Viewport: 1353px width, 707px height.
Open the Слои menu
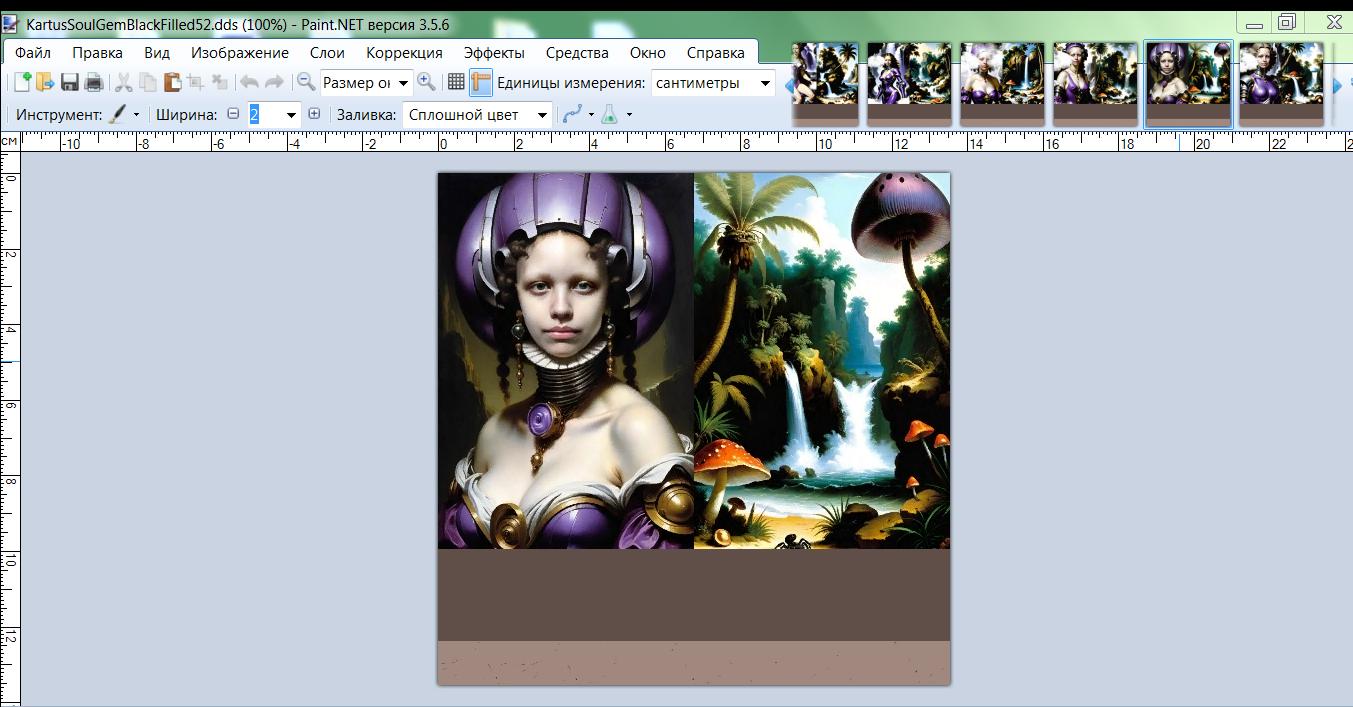pyautogui.click(x=327, y=53)
